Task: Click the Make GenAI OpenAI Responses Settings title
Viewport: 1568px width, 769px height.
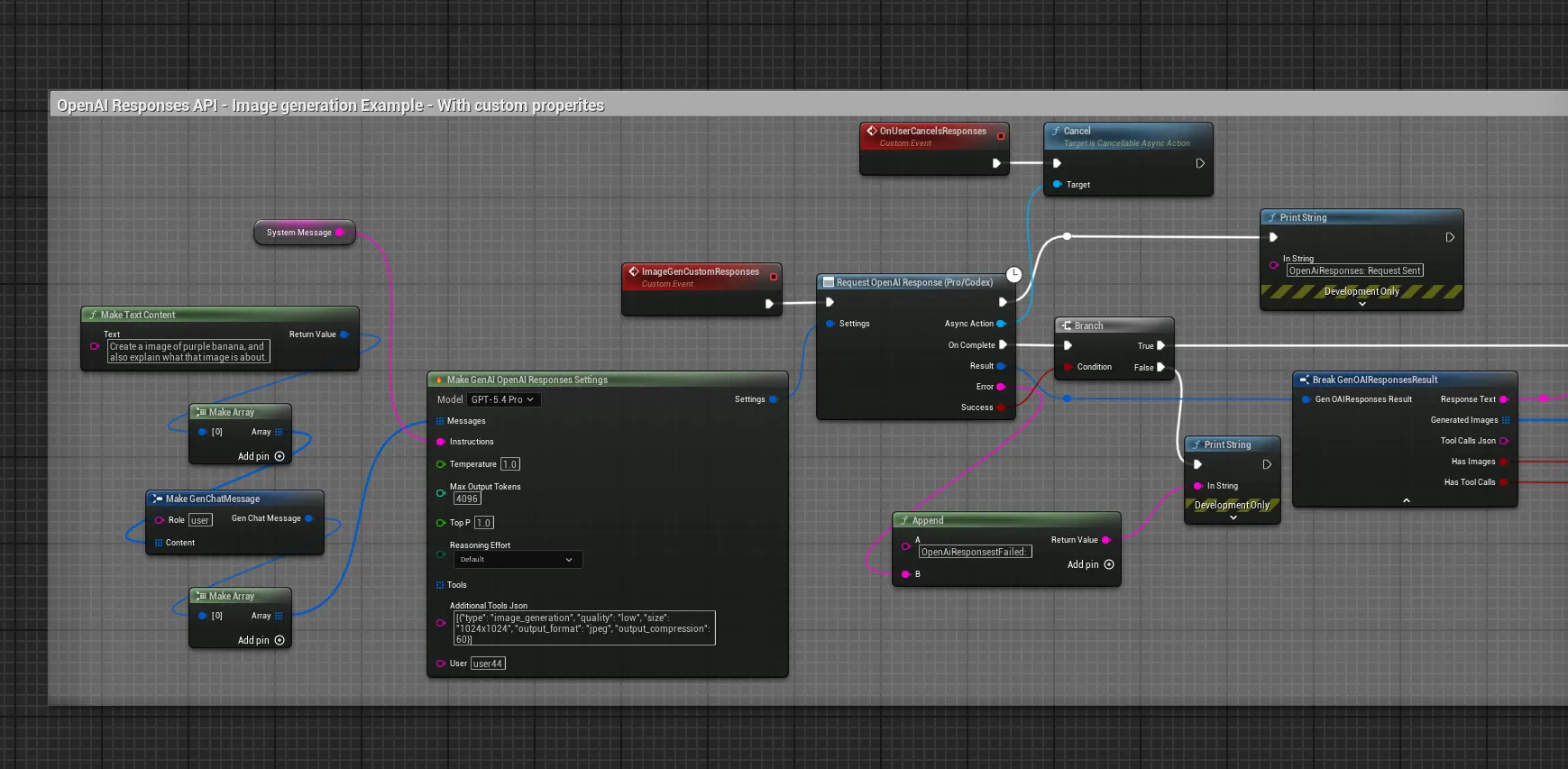Action: 527,380
